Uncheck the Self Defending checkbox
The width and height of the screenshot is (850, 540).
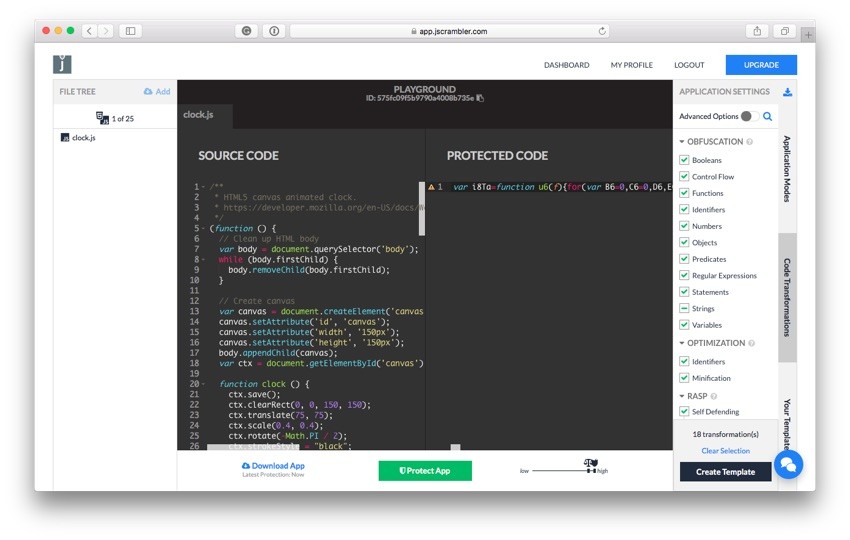coord(684,412)
